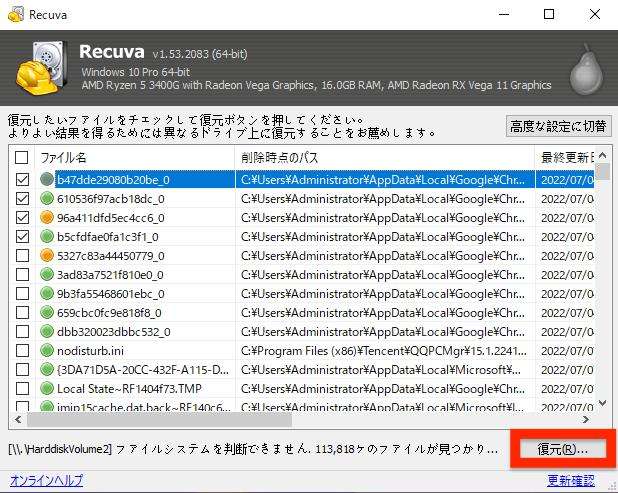Close the Recuva window
The height and width of the screenshot is (493, 618).
point(595,15)
